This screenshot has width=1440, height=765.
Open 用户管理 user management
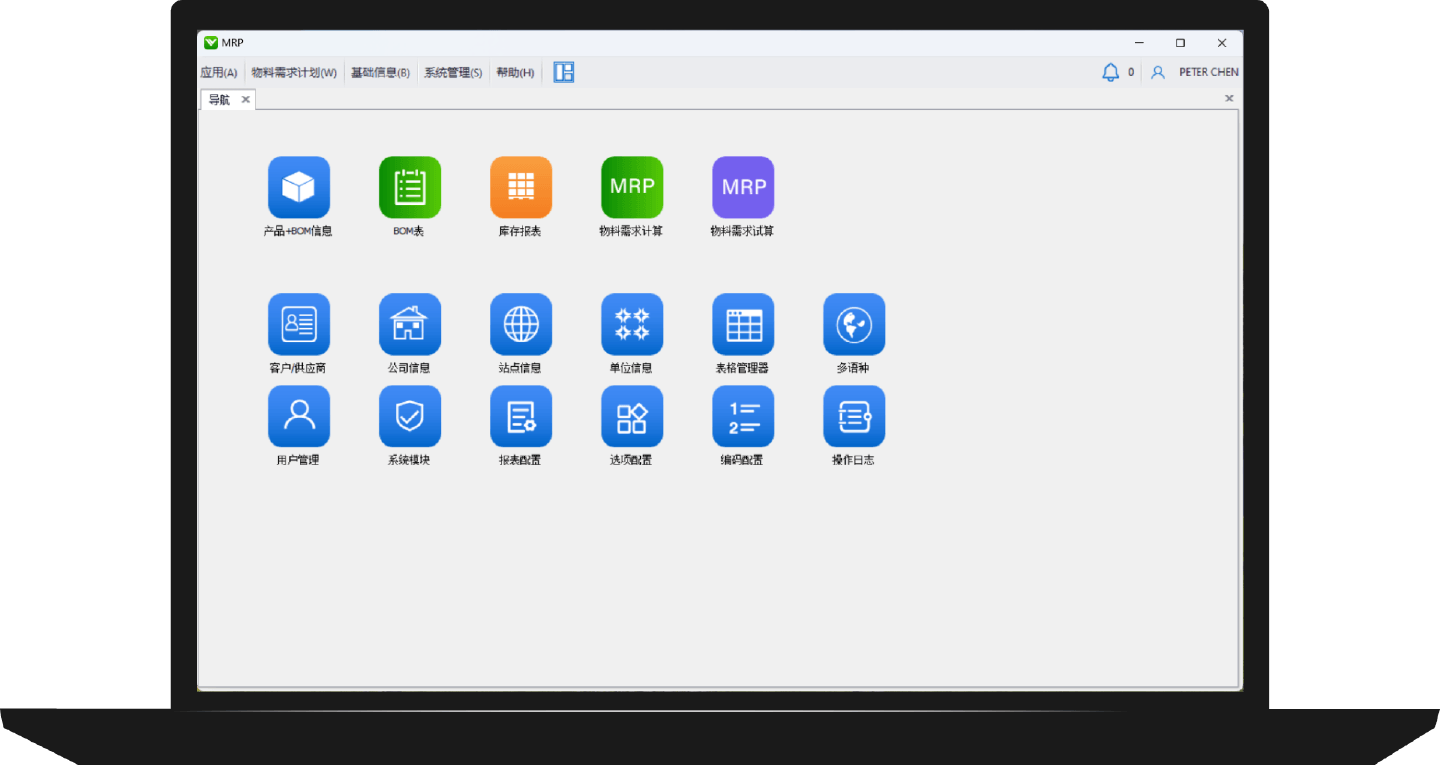[x=299, y=416]
